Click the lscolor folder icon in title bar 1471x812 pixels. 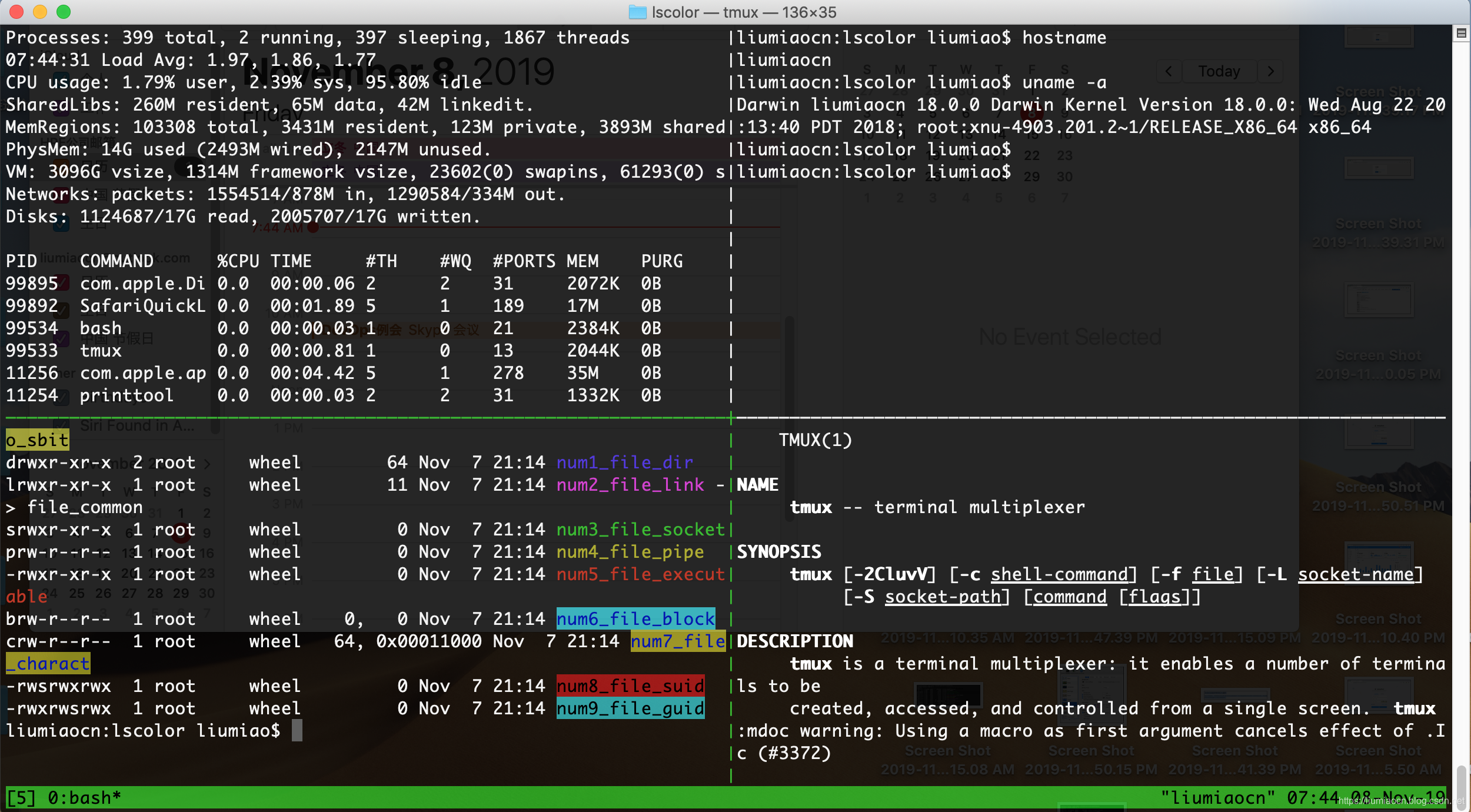[637, 12]
